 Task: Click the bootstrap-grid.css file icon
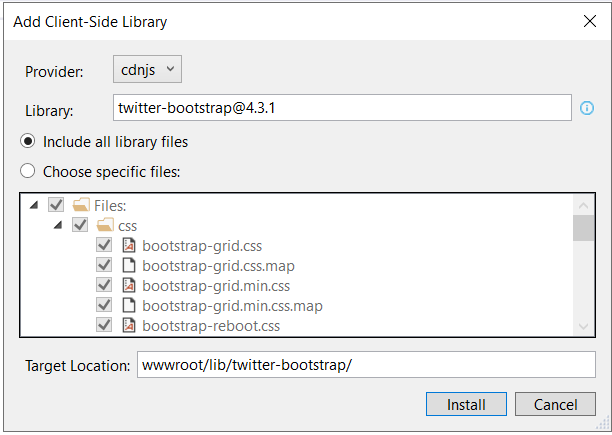coord(129,245)
